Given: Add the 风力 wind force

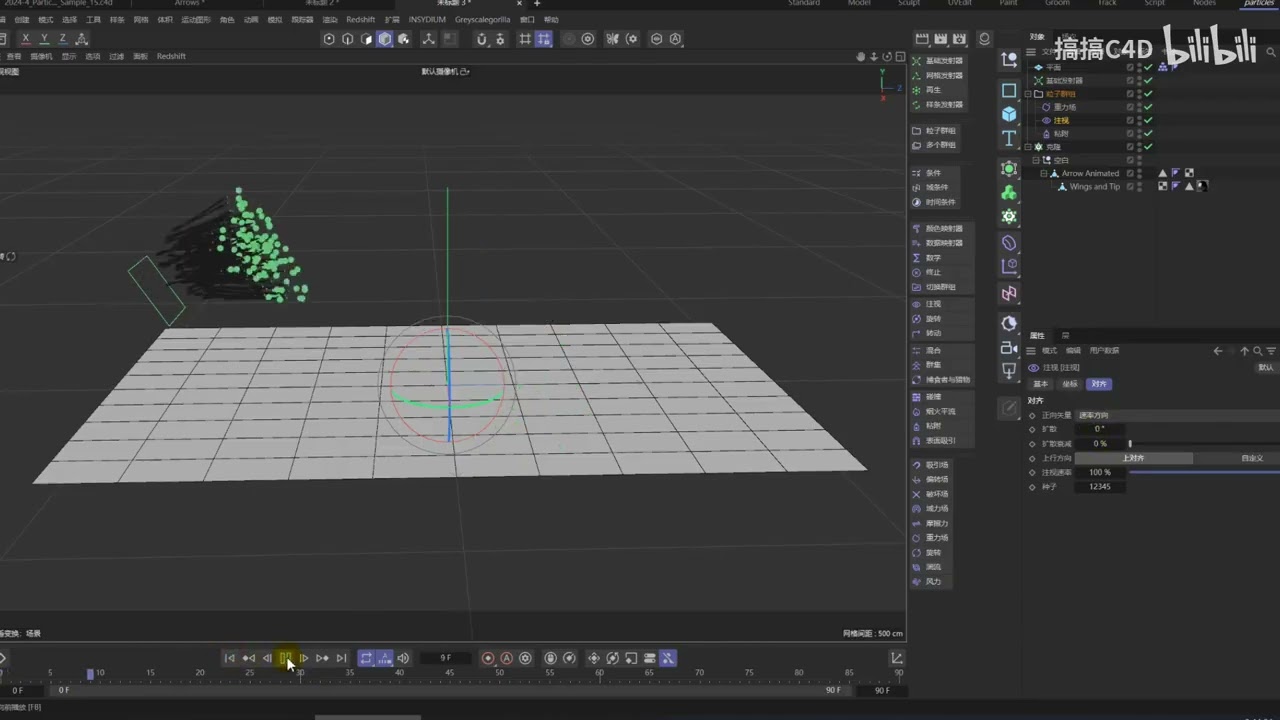Looking at the screenshot, I should (928, 581).
